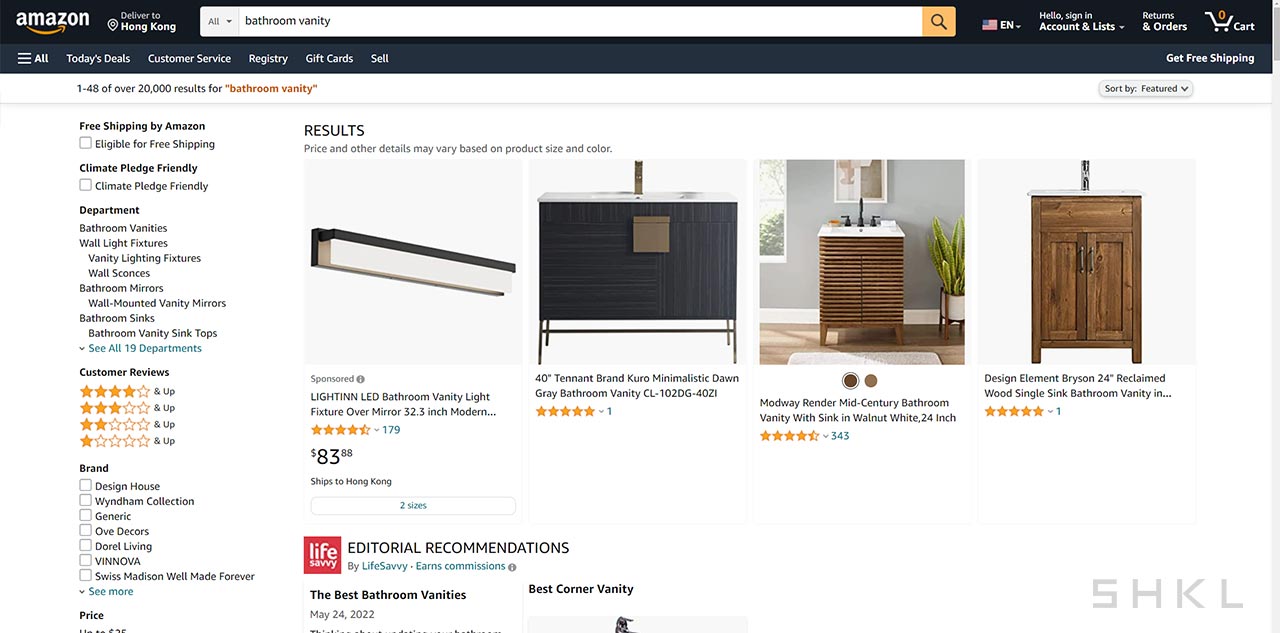Open the Bathroom Vanities department link
The width and height of the screenshot is (1280, 633).
pos(123,228)
